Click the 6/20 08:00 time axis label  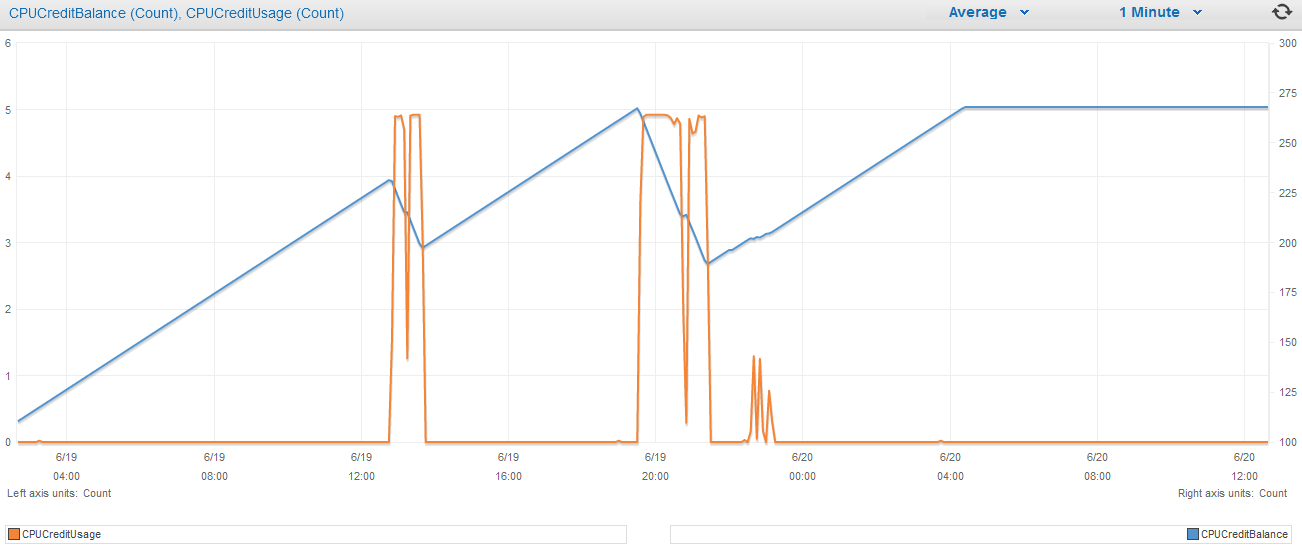point(1097,466)
